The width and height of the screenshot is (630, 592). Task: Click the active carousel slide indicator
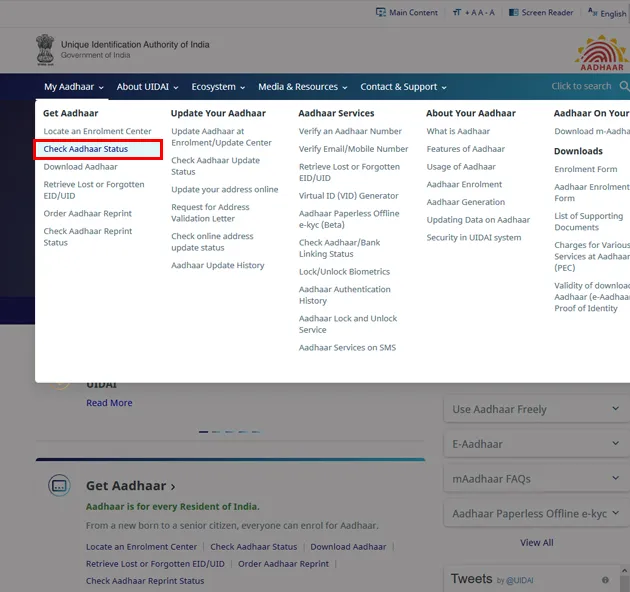[204, 432]
